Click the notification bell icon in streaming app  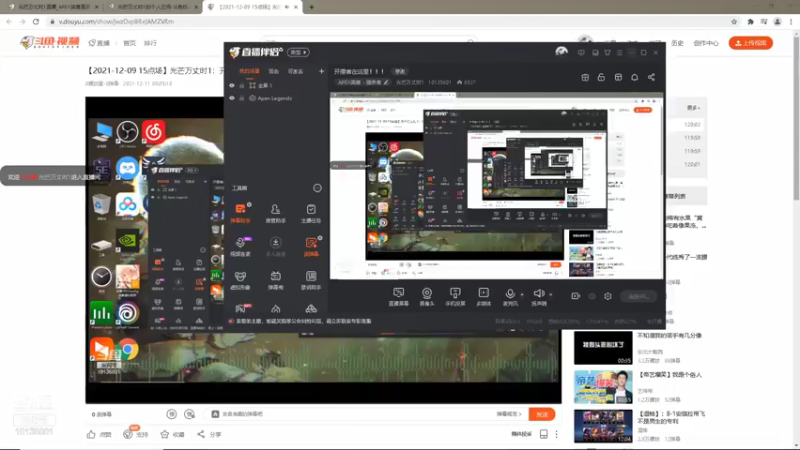635,77
